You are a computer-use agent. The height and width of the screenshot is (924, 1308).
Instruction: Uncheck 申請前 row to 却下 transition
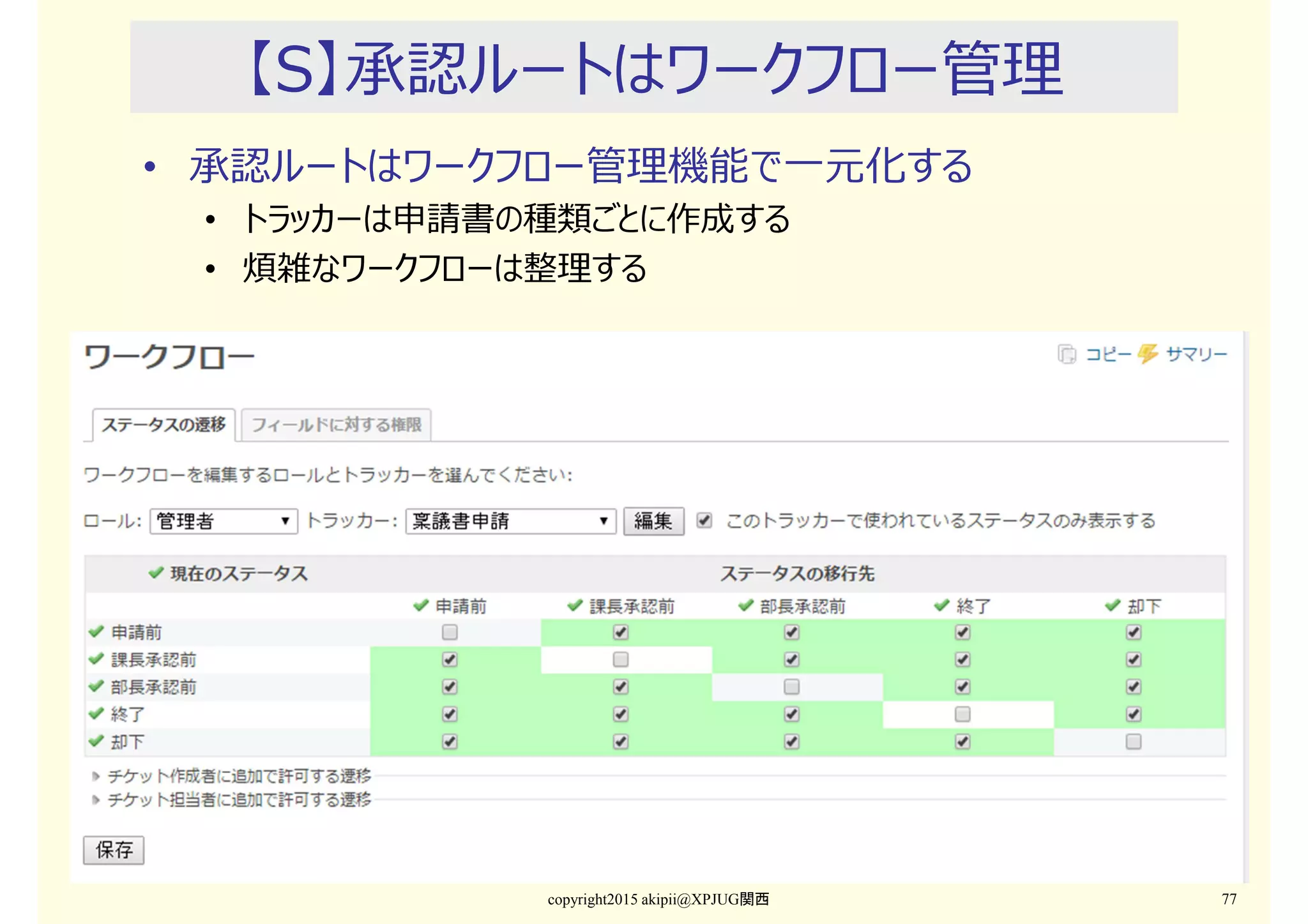(x=1134, y=632)
